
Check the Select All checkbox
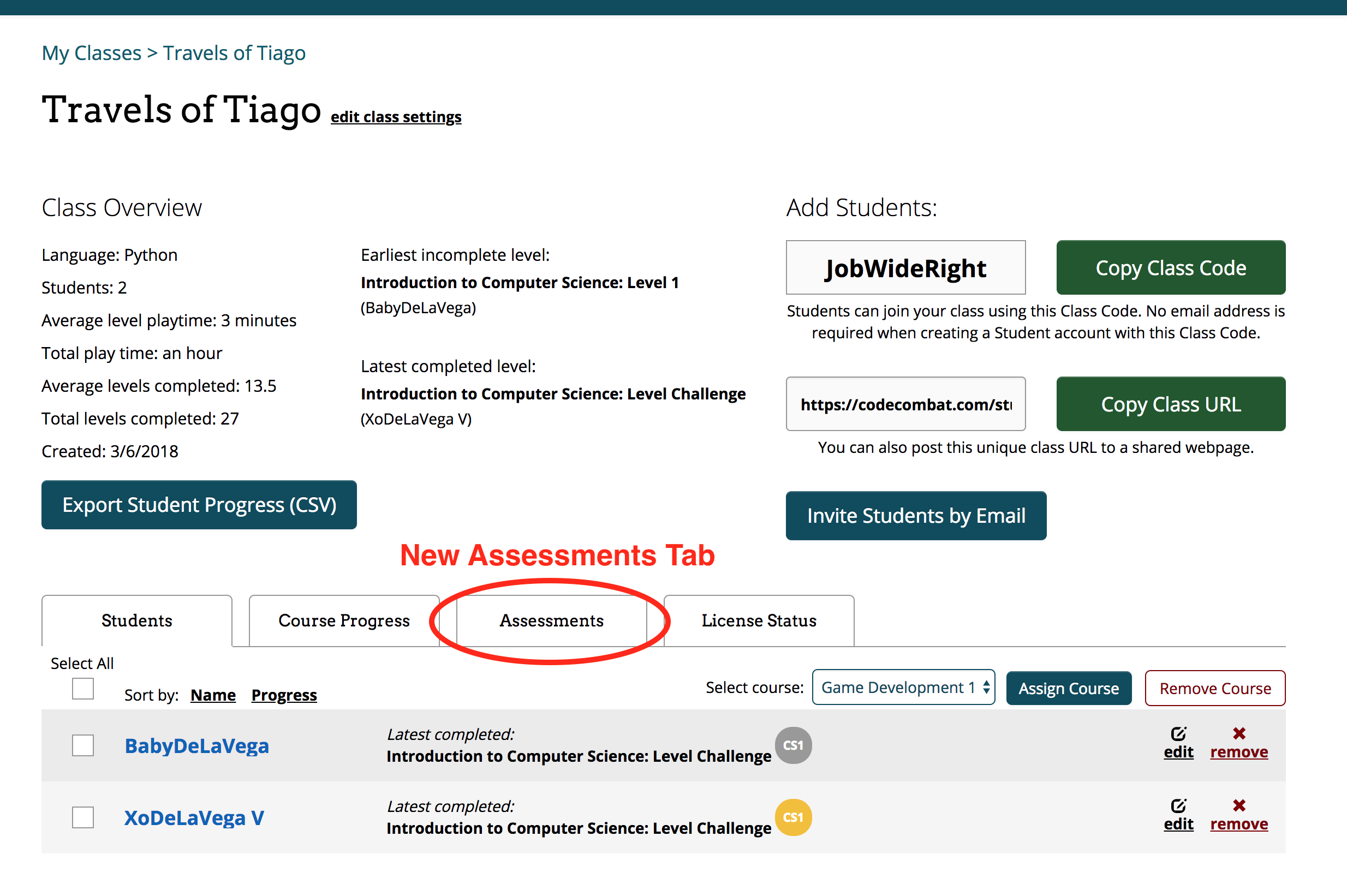coord(83,689)
